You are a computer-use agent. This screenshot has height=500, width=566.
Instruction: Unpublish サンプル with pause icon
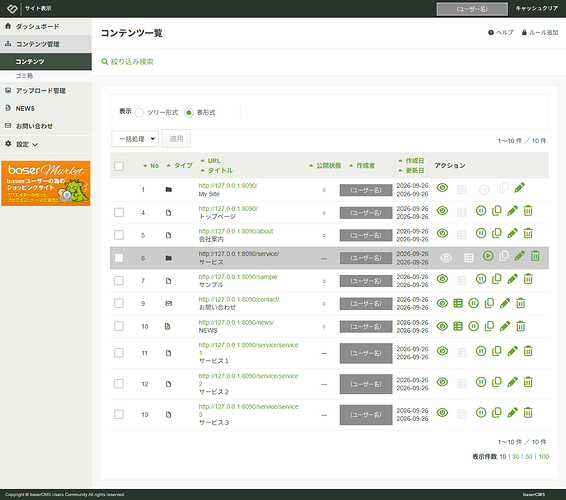(481, 279)
